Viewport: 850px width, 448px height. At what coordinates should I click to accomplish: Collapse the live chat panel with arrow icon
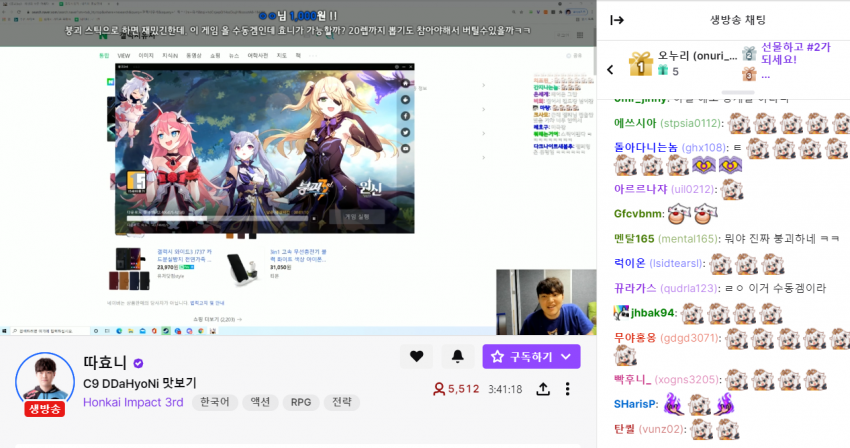pos(617,21)
